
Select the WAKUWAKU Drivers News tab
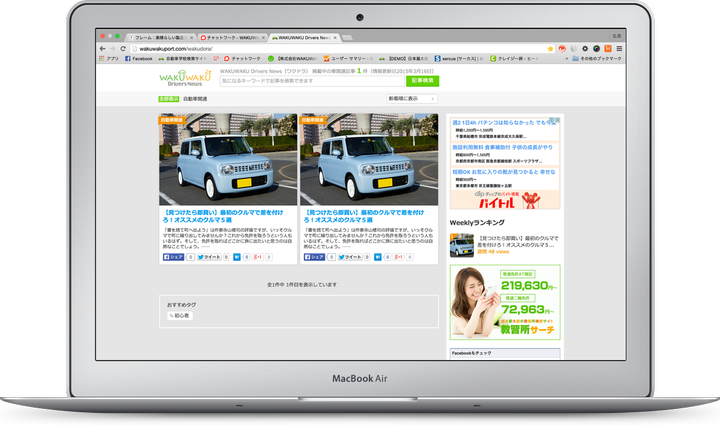point(302,38)
